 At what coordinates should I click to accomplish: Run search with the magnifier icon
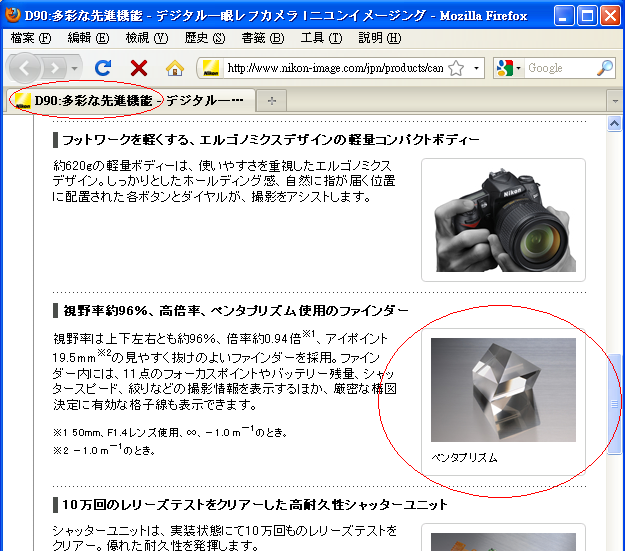[x=605, y=68]
